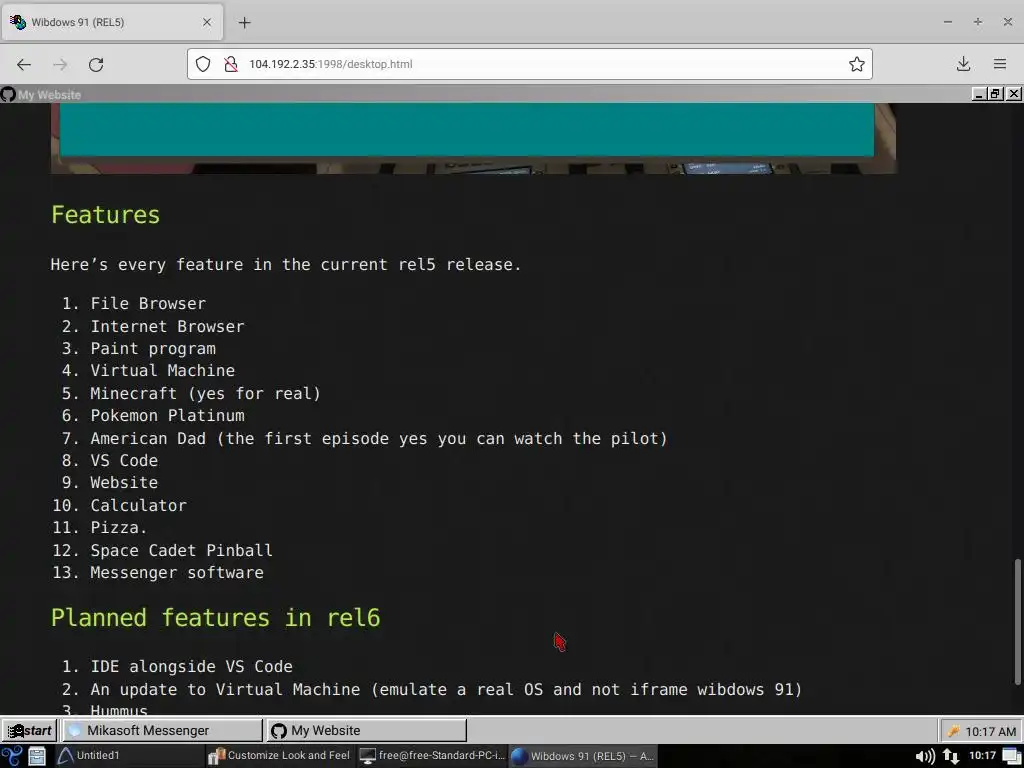Click the insecure connection padlock icon

pyautogui.click(x=231, y=64)
